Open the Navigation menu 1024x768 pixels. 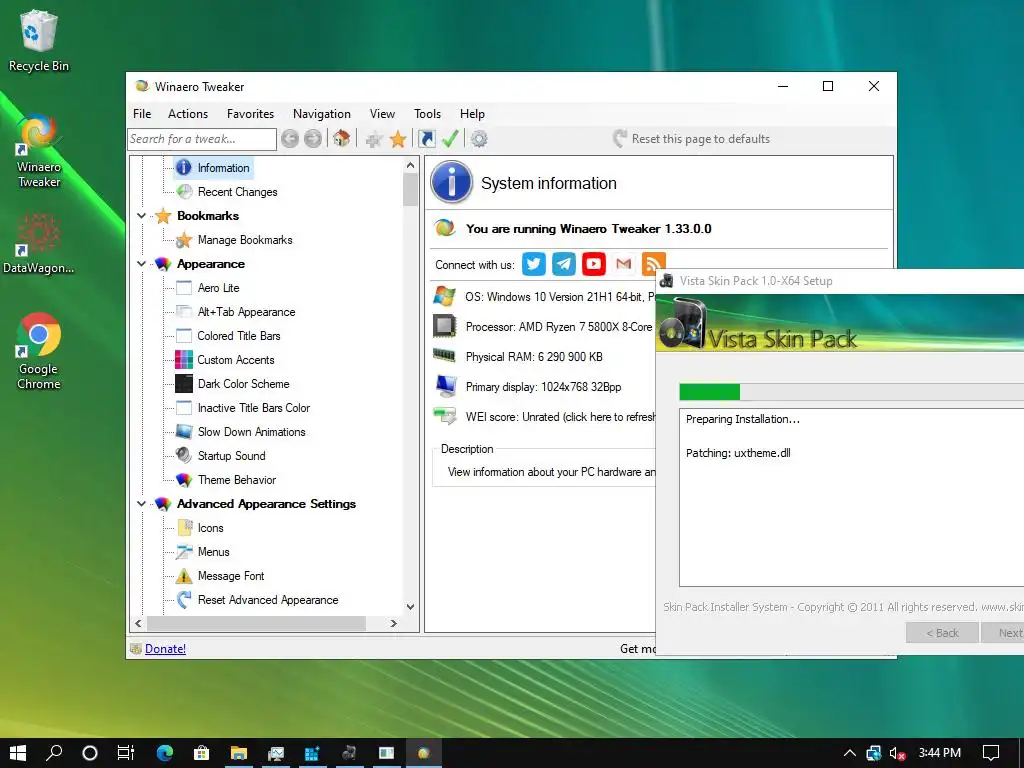321,114
